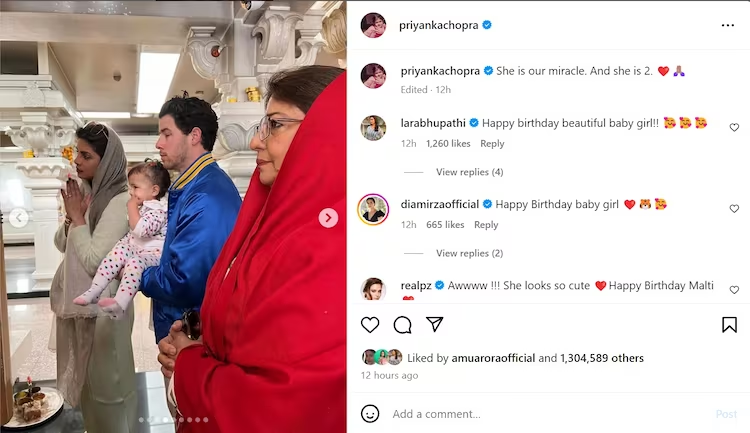
Task: Reply to diamirzaofficial's comment
Action: point(486,225)
